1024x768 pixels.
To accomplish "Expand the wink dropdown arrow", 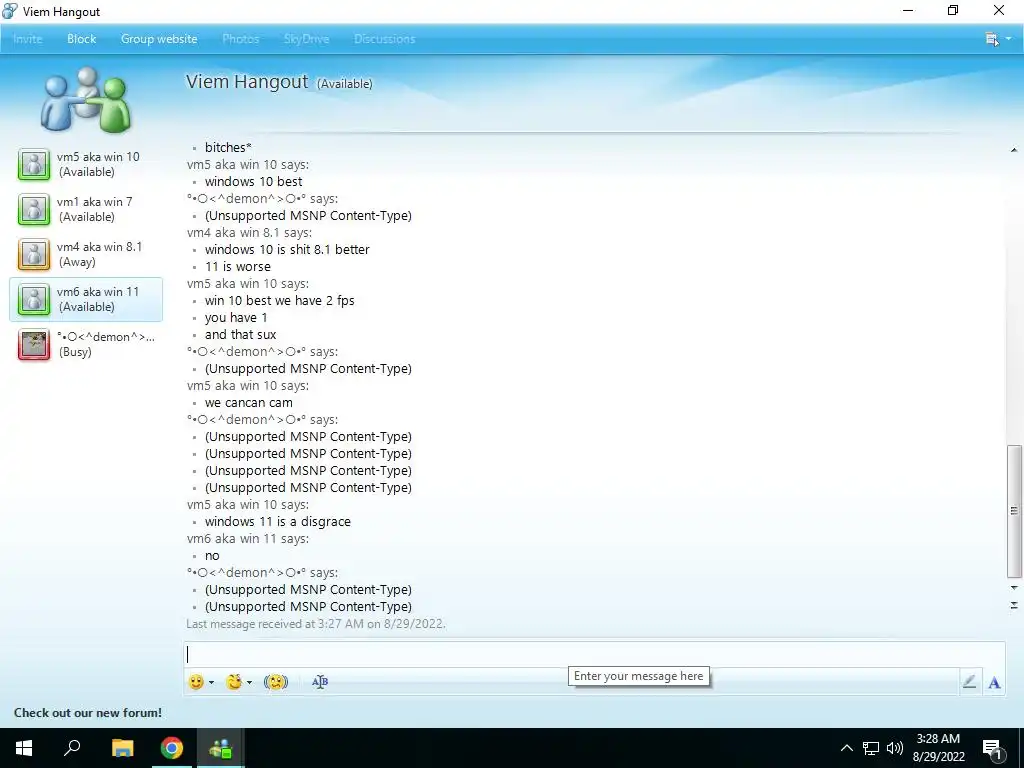I will (249, 682).
